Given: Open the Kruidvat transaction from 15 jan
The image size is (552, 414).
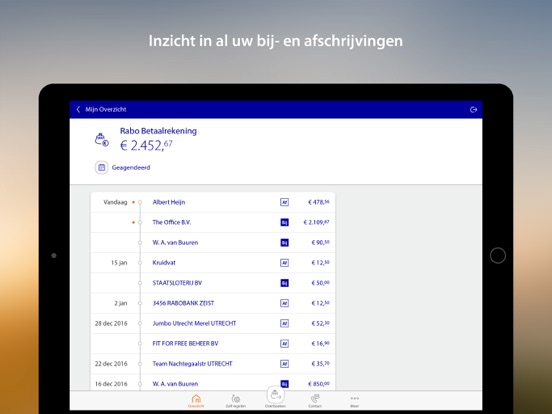Looking at the screenshot, I should [213, 263].
